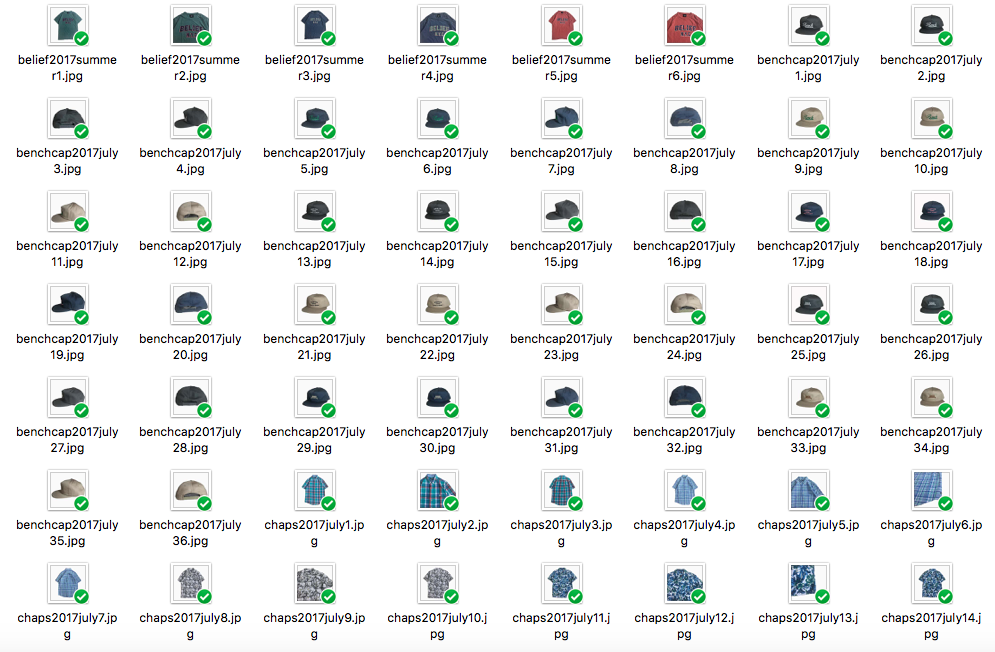The height and width of the screenshot is (652, 995).
Task: Choose chaps2017july3.jpg shirt icon
Action: coord(562,490)
